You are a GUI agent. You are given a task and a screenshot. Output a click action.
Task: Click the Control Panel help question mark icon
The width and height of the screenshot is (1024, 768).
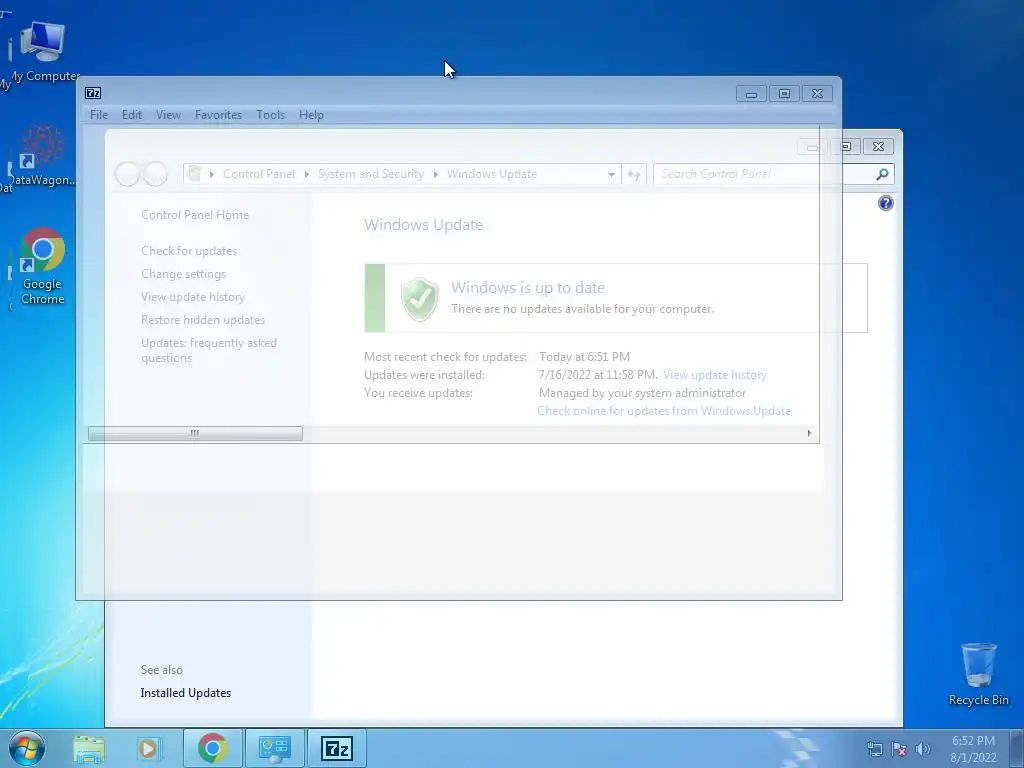(886, 203)
